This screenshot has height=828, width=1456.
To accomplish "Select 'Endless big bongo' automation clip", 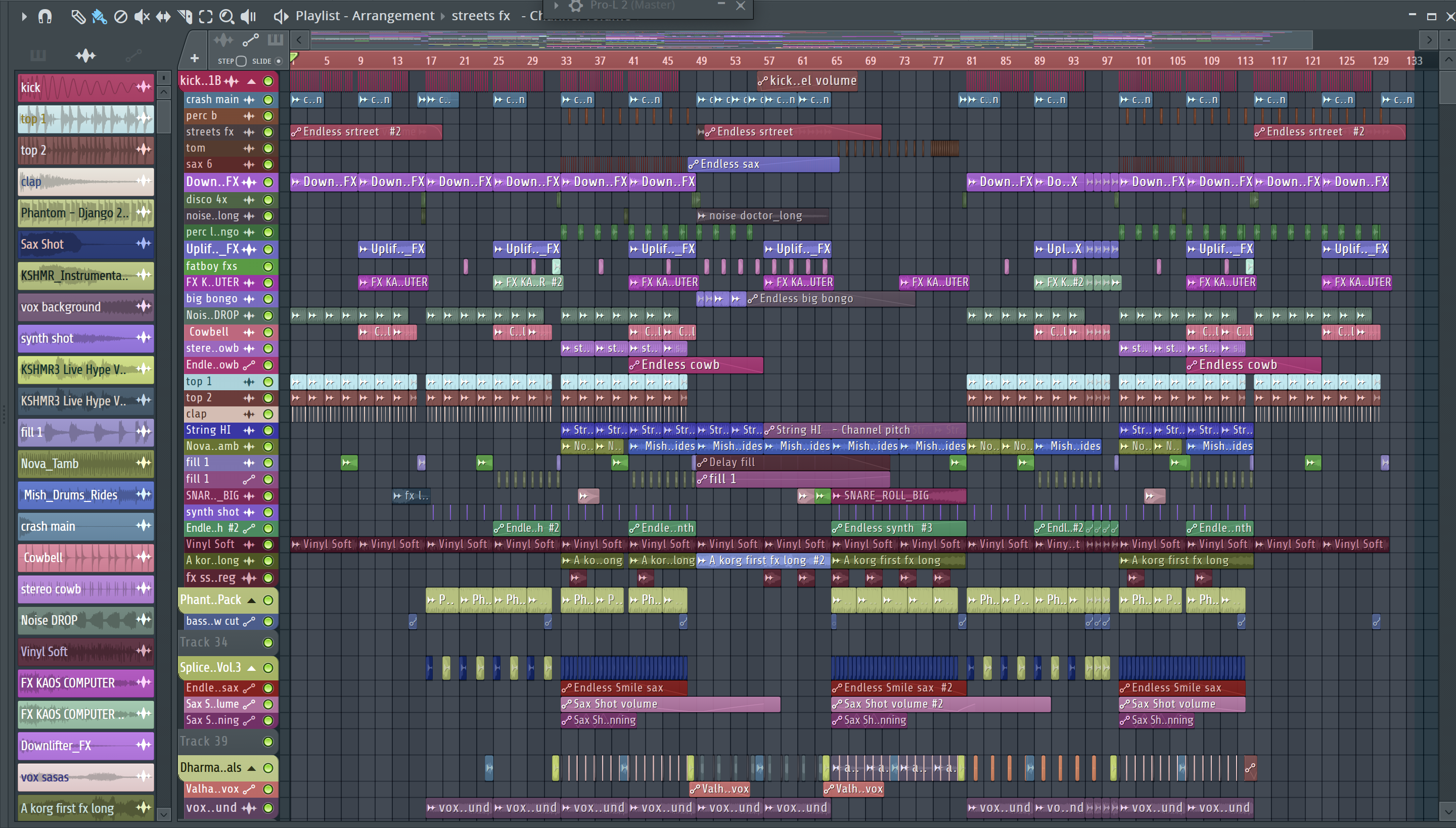I will [x=831, y=299].
